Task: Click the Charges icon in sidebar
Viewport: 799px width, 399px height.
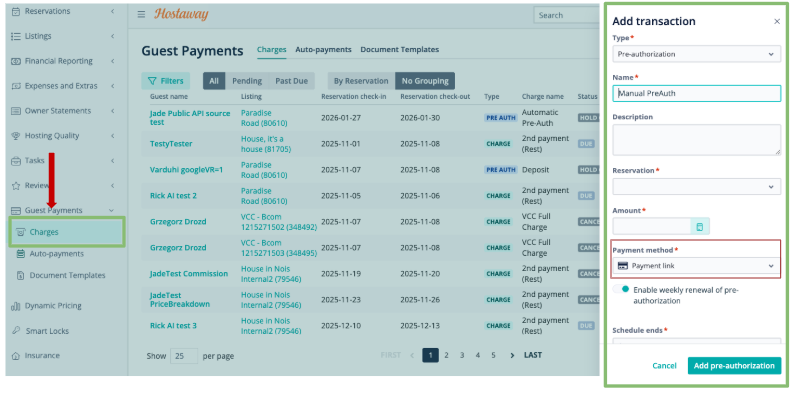Action: [x=20, y=232]
